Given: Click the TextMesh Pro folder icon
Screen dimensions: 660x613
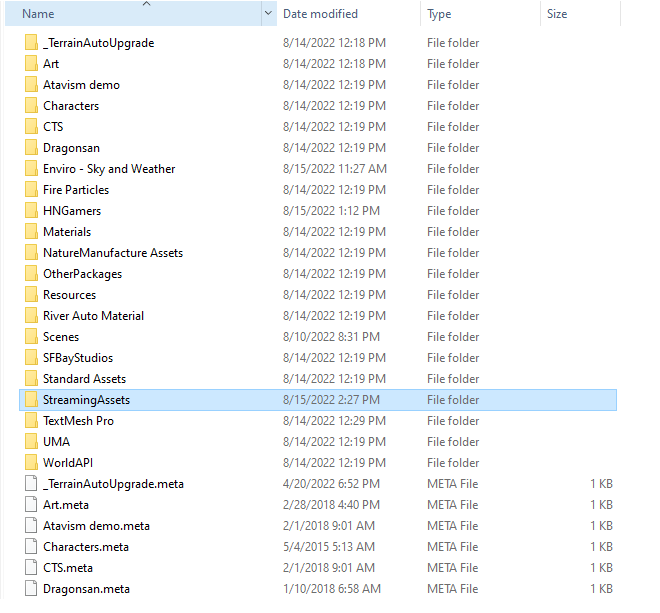Looking at the screenshot, I should click(31, 421).
